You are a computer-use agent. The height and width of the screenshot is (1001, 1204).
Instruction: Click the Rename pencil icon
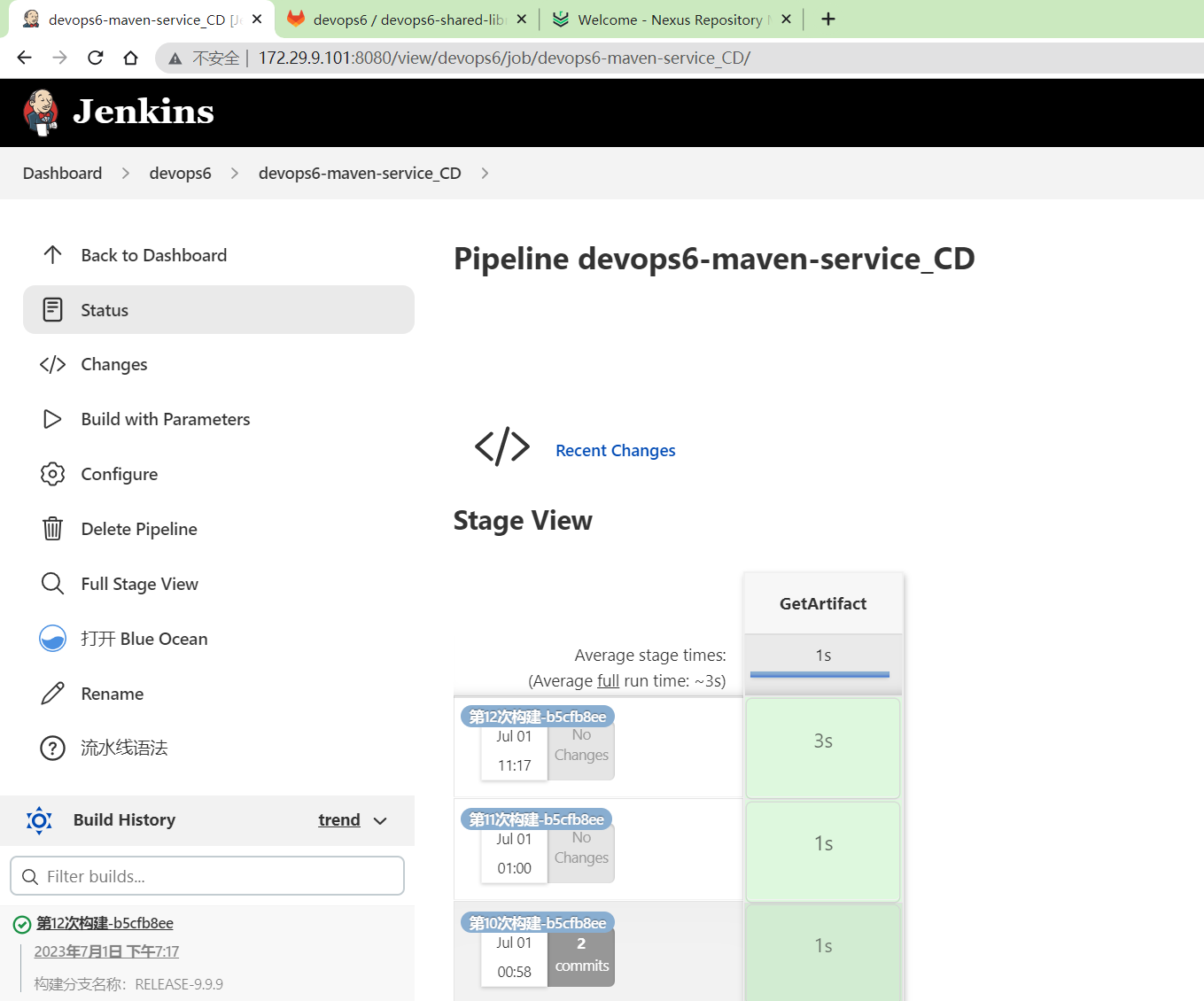coord(52,694)
